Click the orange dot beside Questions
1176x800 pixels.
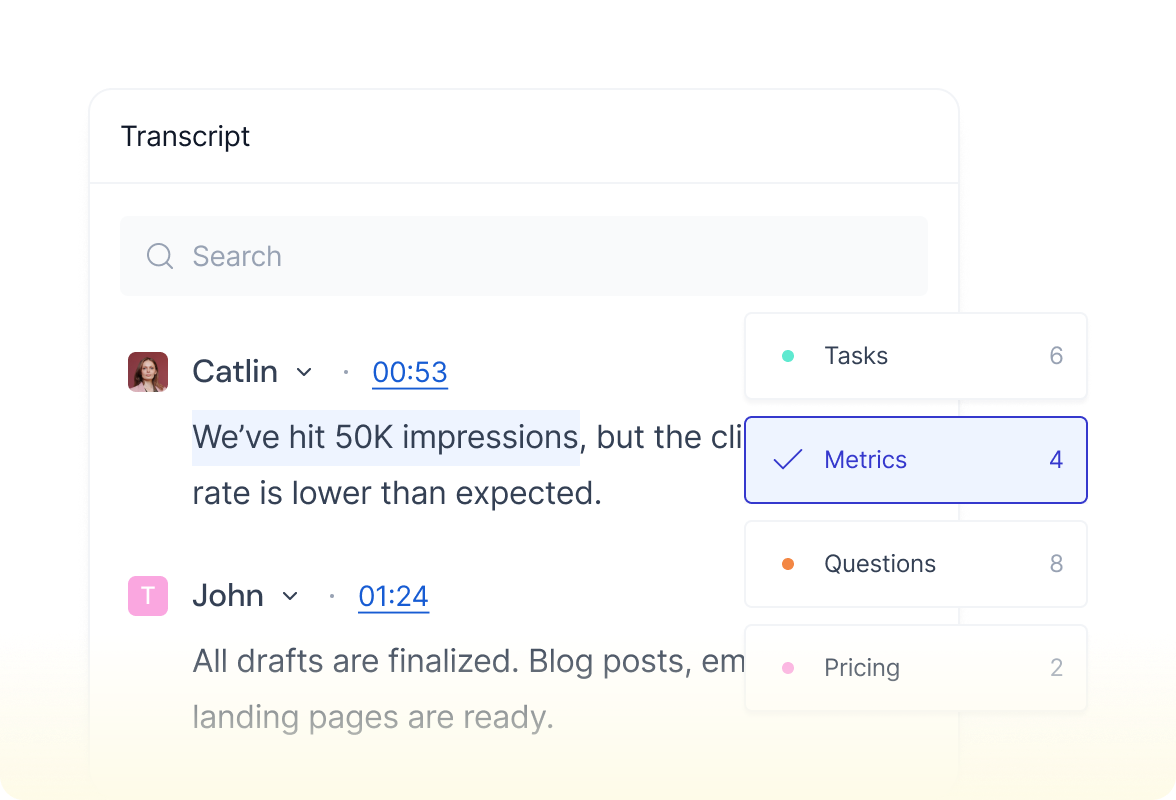(788, 564)
